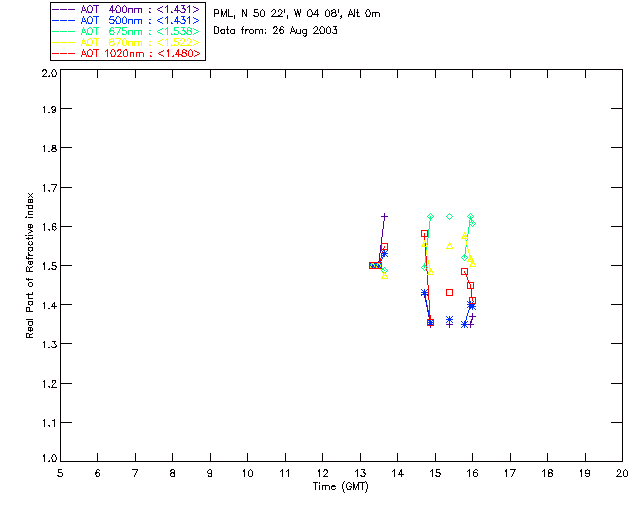Click the purple plus marker at 1.62 before time 14
The width and height of the screenshot is (640, 512).
pos(384,216)
